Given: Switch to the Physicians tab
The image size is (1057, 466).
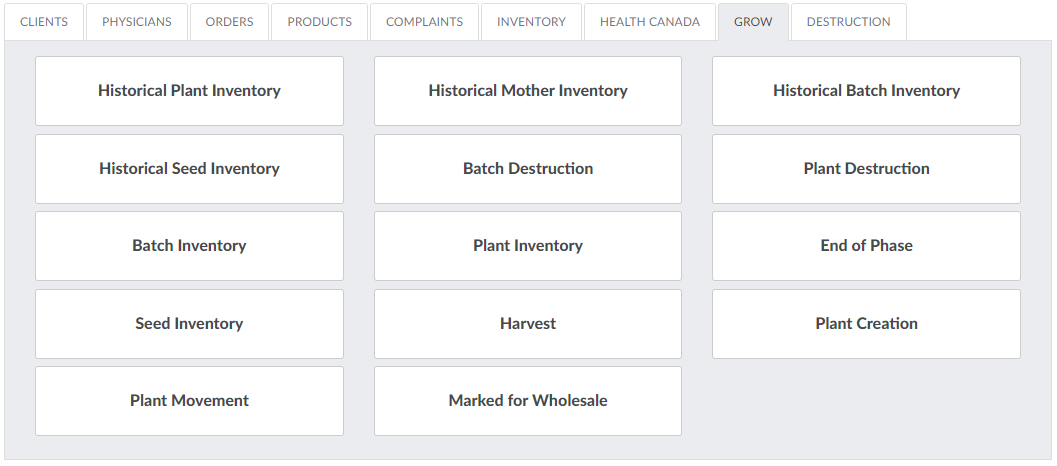Looking at the screenshot, I should point(137,22).
